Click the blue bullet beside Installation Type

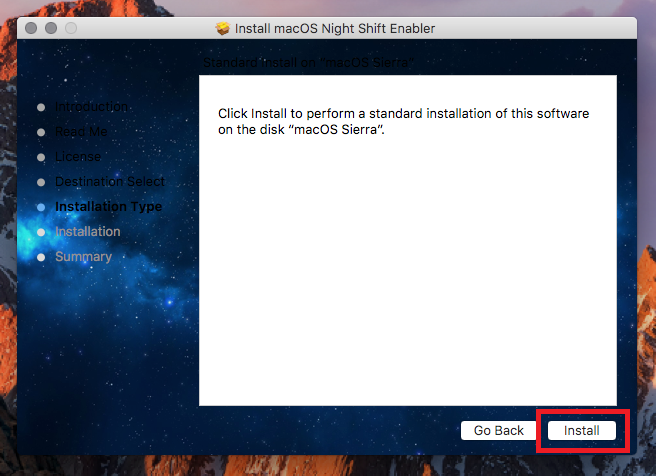click(x=41, y=207)
